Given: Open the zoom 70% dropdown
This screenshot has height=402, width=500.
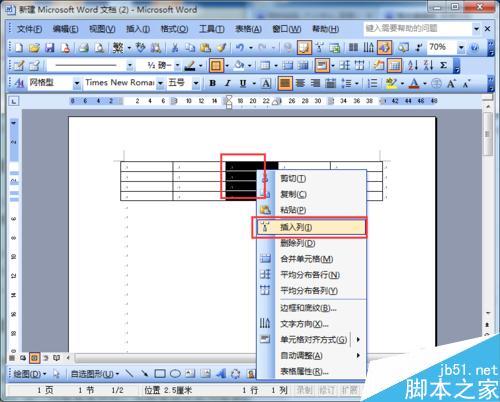Looking at the screenshot, I should (461, 48).
